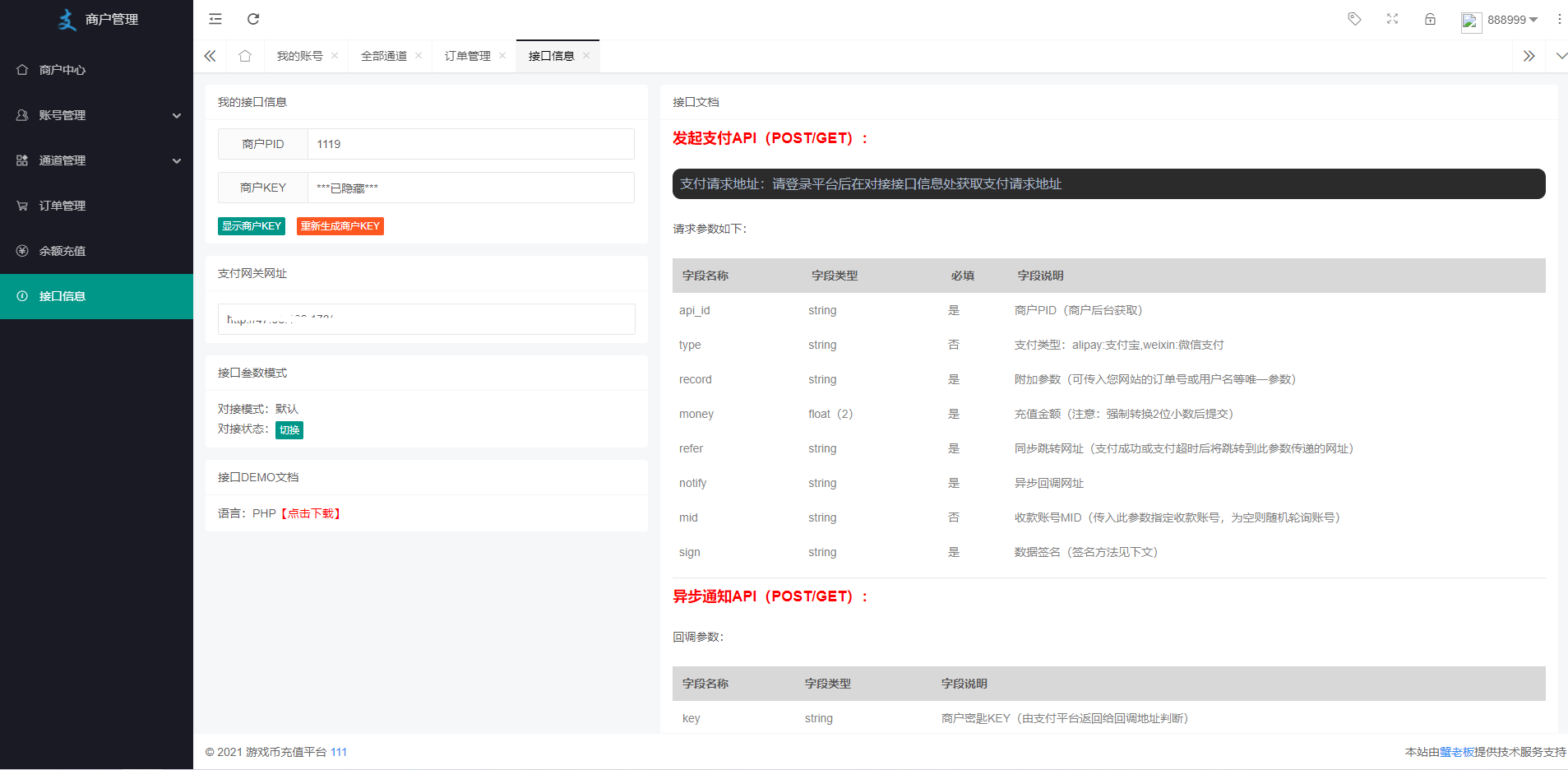Click the lock screen icon

1430,19
